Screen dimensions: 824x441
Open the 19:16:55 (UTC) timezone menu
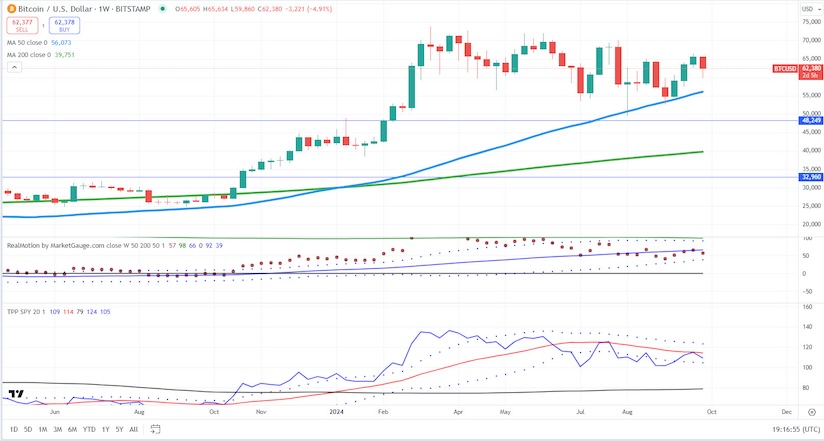pos(794,429)
